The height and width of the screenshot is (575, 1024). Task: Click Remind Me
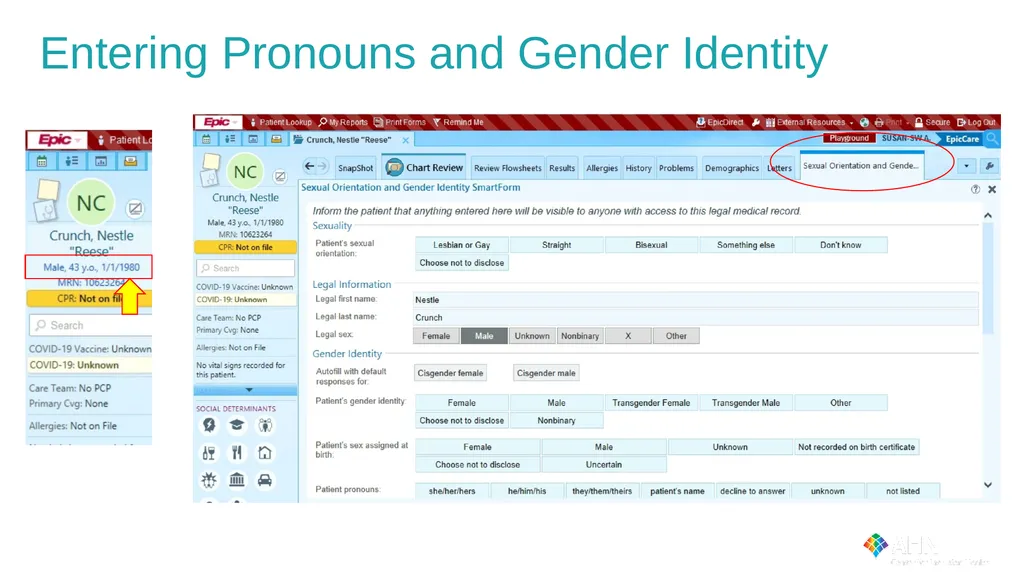(458, 122)
